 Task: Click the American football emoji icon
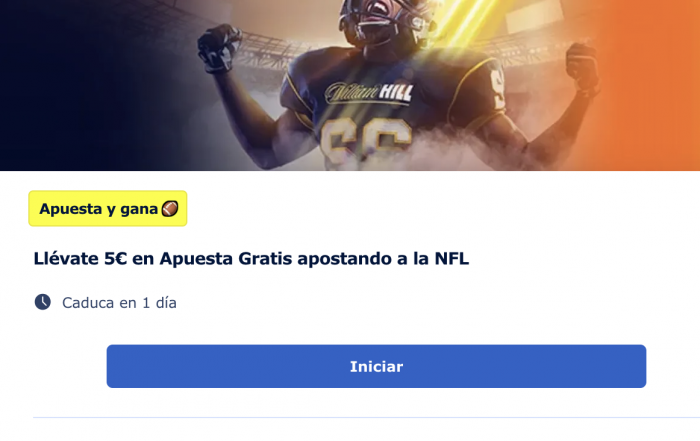(x=170, y=208)
